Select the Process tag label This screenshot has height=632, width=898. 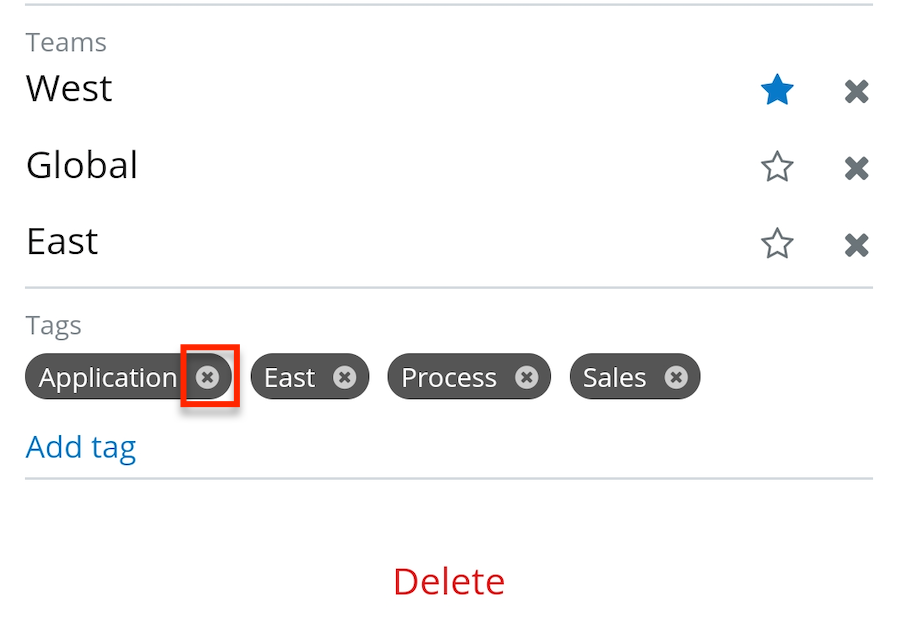449,377
